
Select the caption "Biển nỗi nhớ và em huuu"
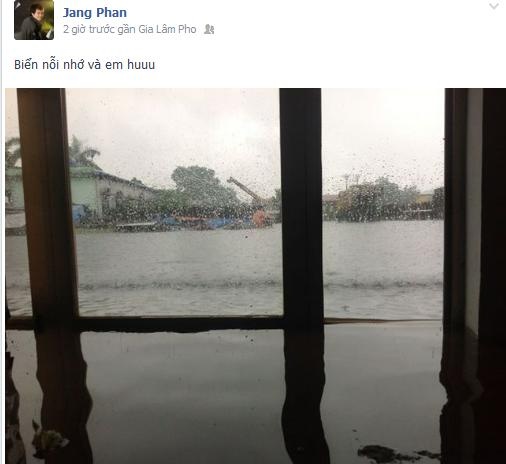[85, 64]
